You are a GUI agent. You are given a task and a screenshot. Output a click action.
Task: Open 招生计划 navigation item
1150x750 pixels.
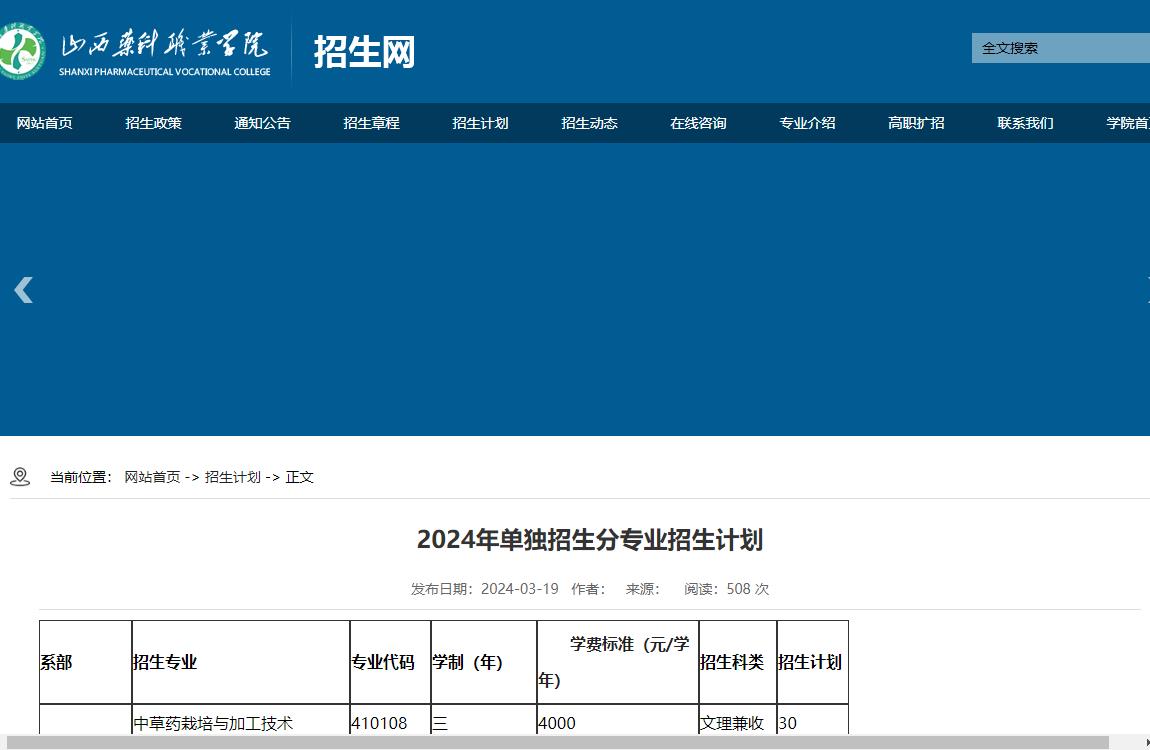[x=480, y=123]
